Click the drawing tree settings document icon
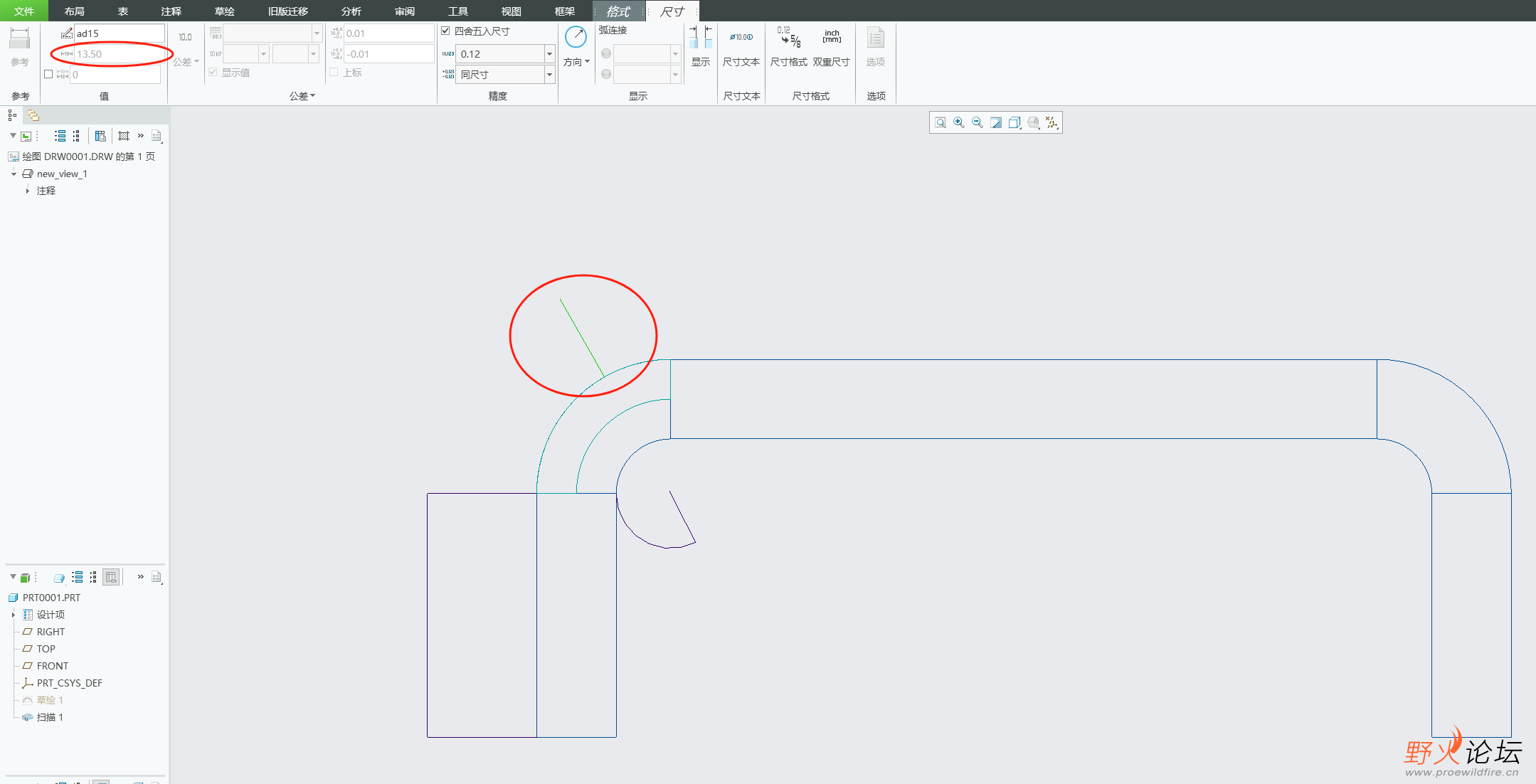The width and height of the screenshot is (1536, 784). click(157, 136)
